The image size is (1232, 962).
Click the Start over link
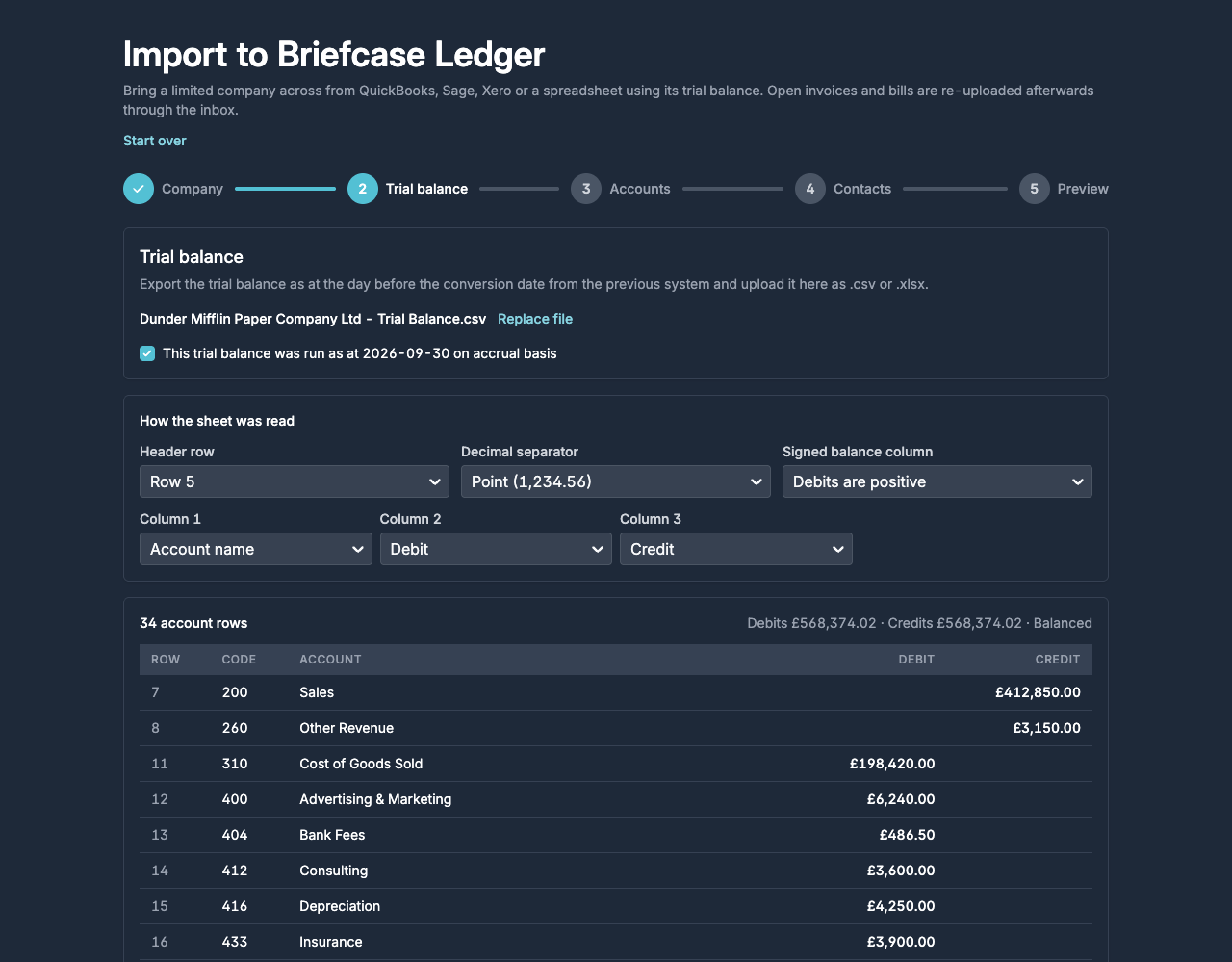[x=155, y=141]
